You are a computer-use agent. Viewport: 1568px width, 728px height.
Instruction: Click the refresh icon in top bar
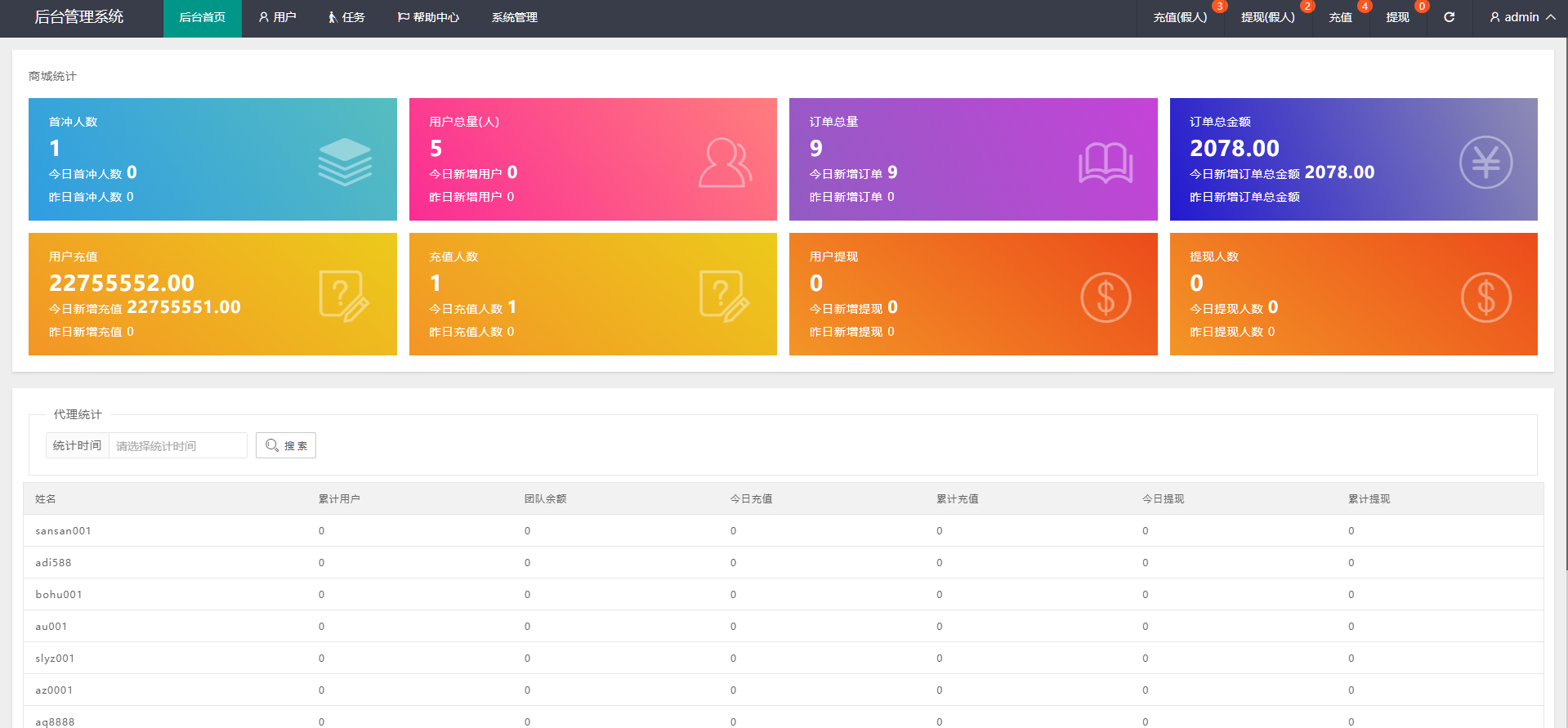(1449, 17)
